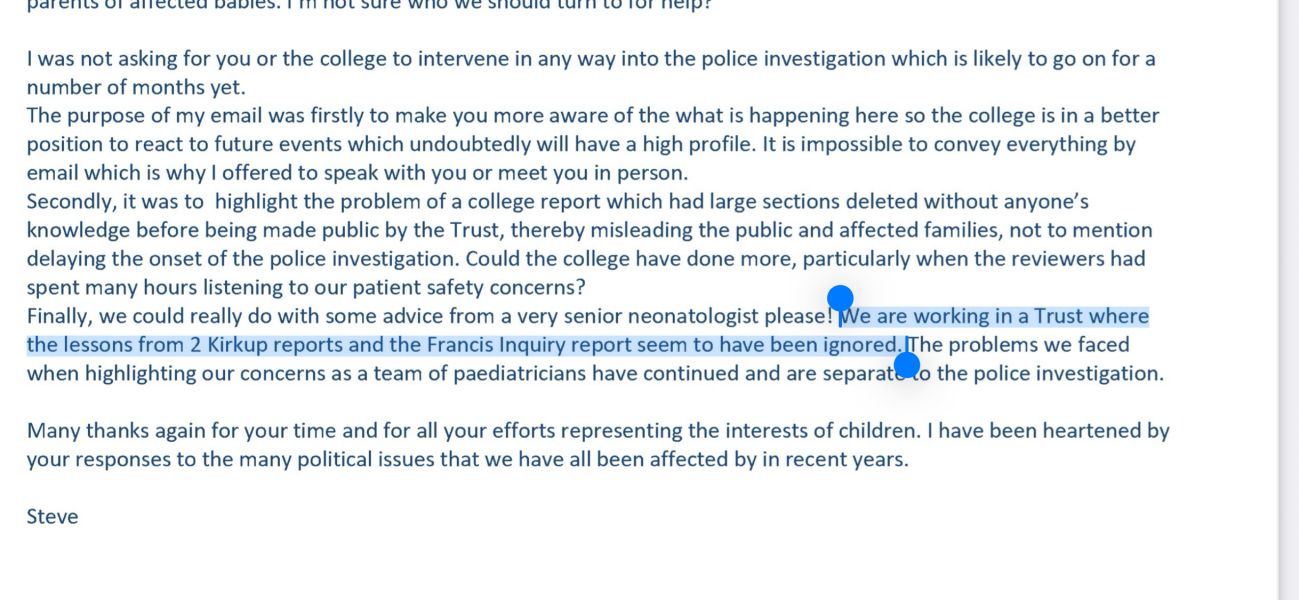Click the blank area below "Steve"

600,565
